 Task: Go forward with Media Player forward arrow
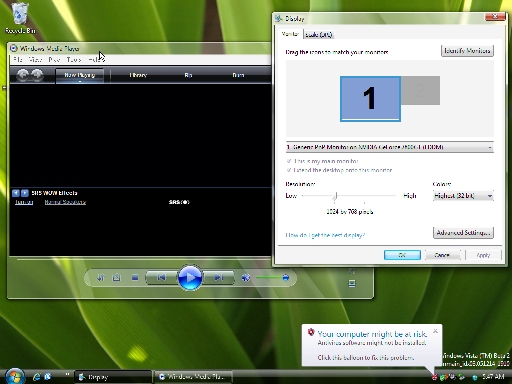click(x=37, y=75)
